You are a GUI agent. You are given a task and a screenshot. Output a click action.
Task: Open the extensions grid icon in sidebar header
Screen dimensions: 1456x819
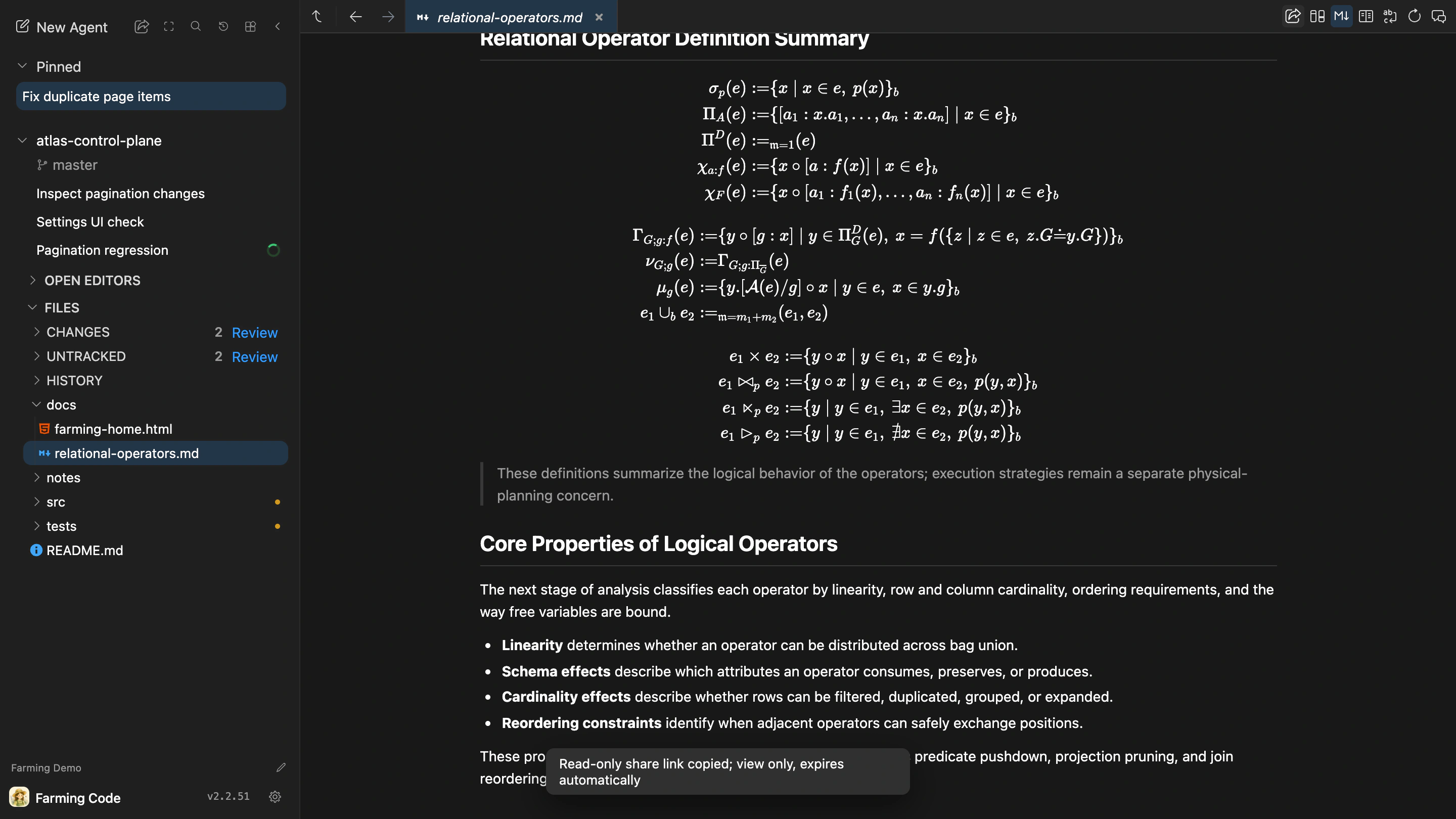(x=250, y=27)
